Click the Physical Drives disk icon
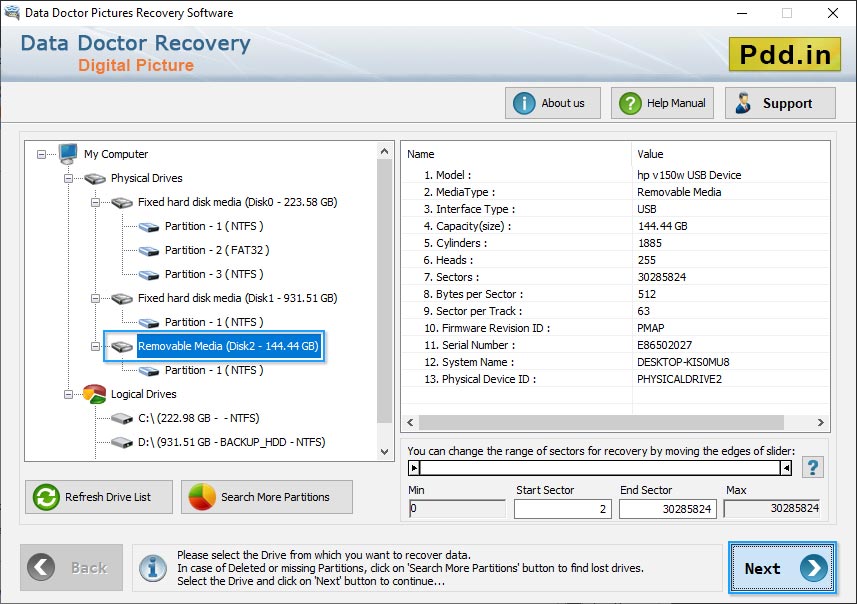The height and width of the screenshot is (604, 857). point(95,178)
